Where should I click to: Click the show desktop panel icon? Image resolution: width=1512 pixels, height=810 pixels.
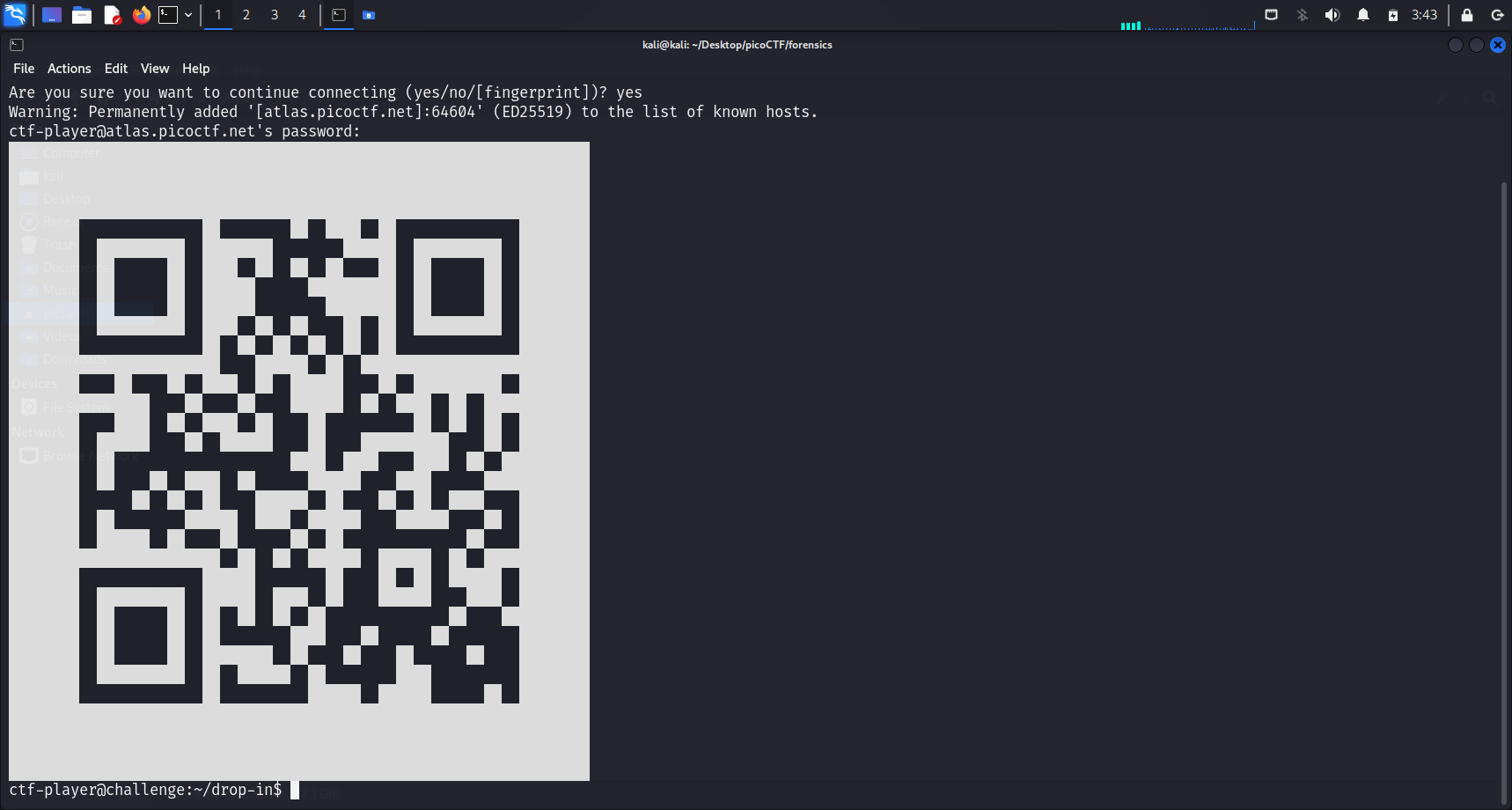click(52, 15)
